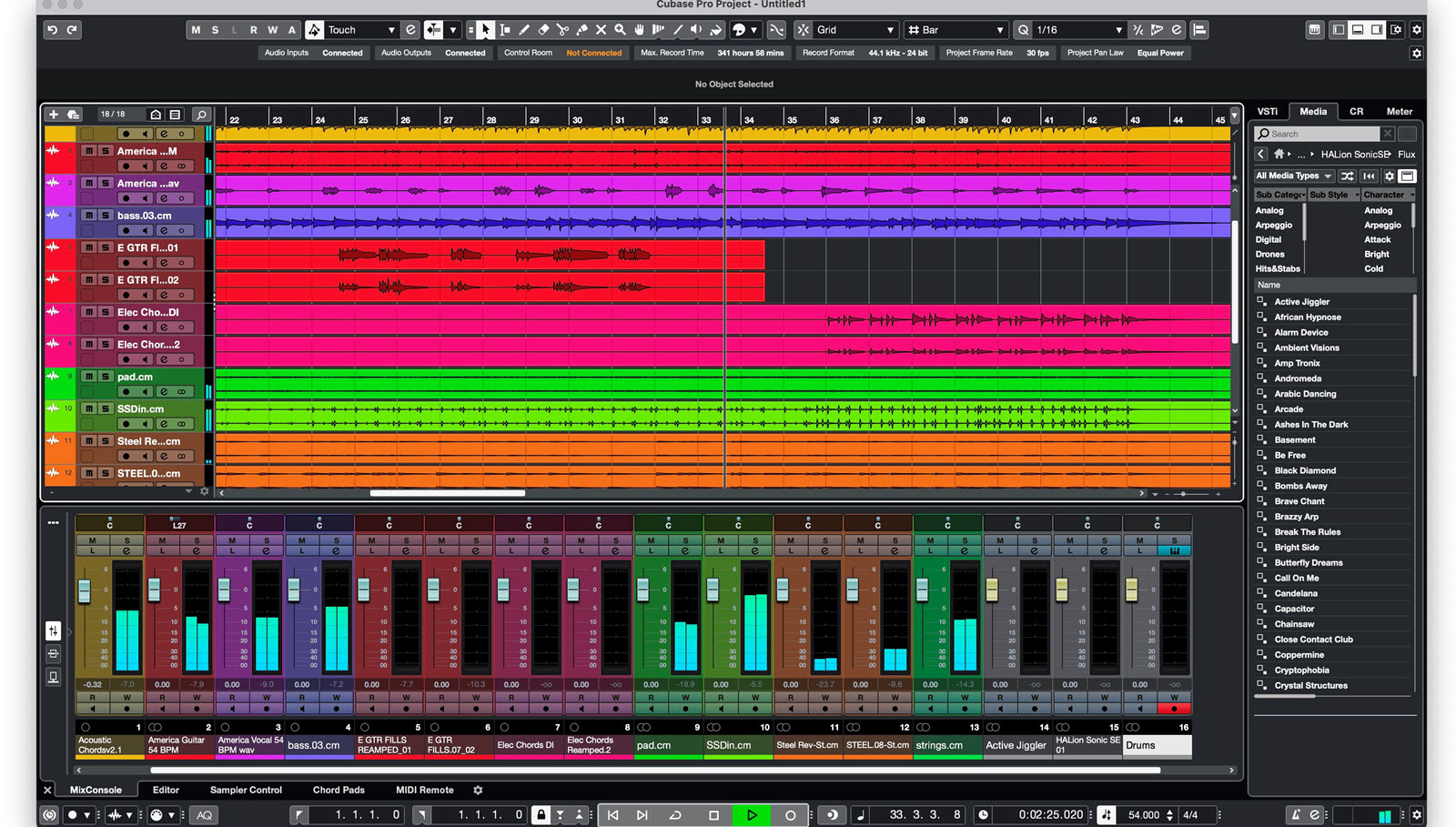Click the Undo arrow icon
The height and width of the screenshot is (827, 1456).
[52, 30]
